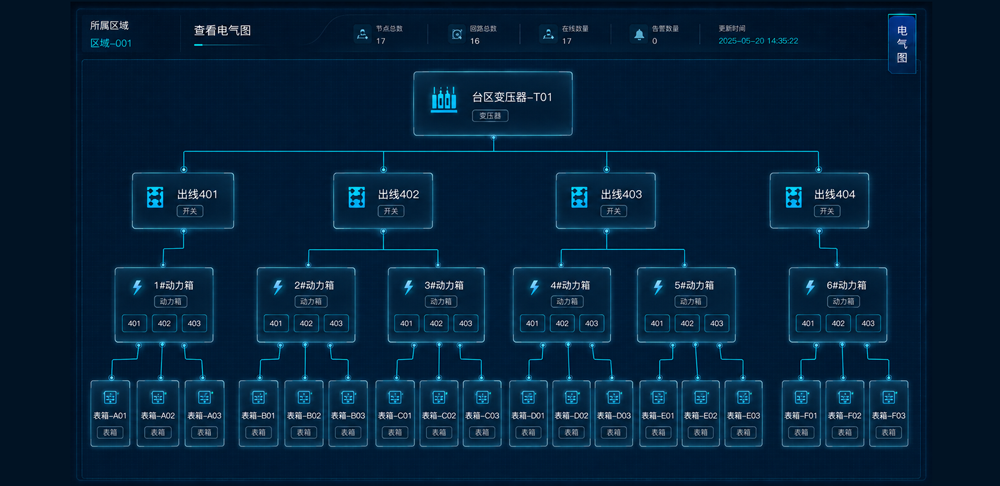1000x486 pixels.
Task: Click the 变压器 tag under 台区变压器-T01
Action: click(x=490, y=116)
